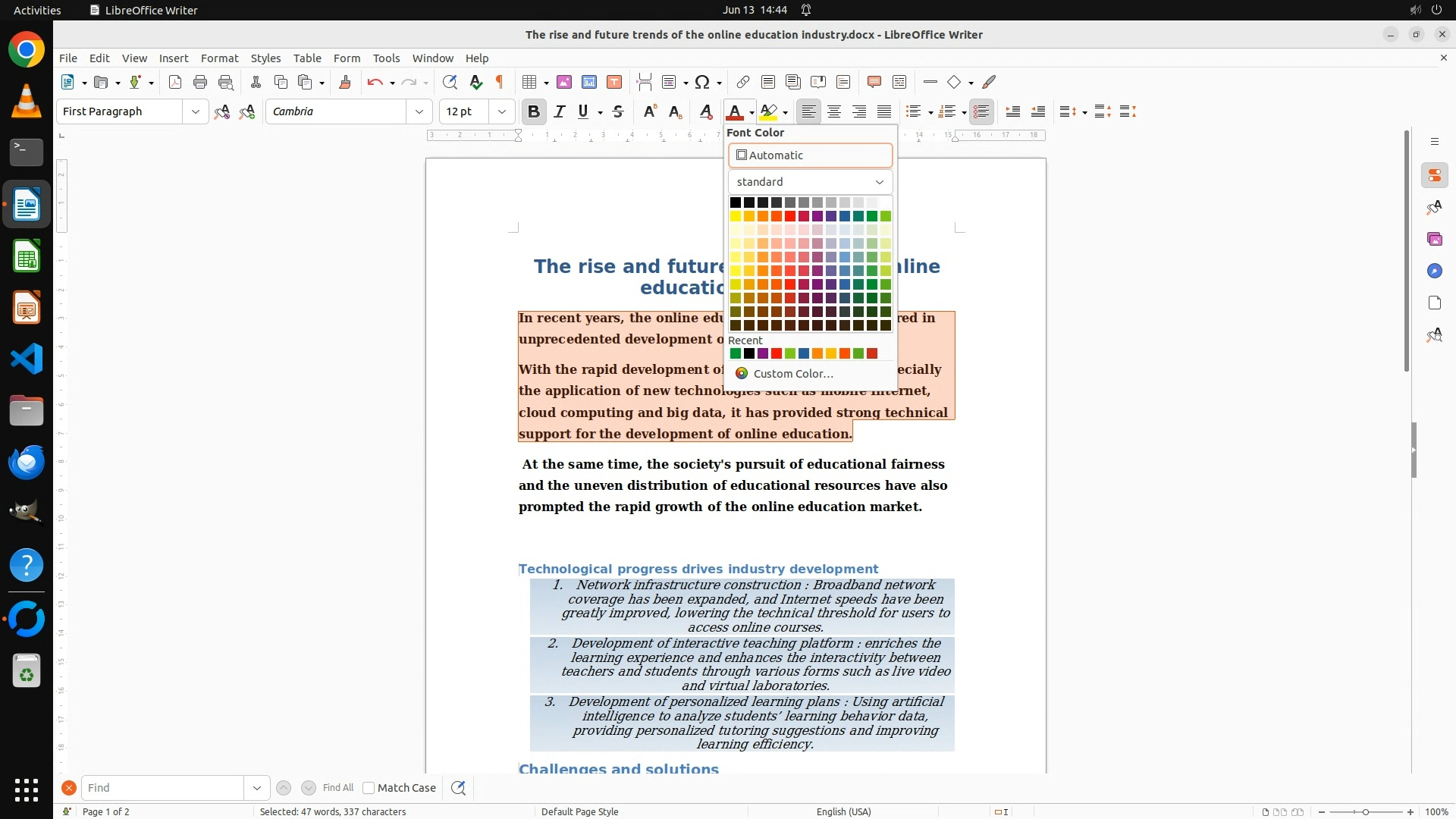
Task: Open the Table menu
Action: tap(307, 58)
